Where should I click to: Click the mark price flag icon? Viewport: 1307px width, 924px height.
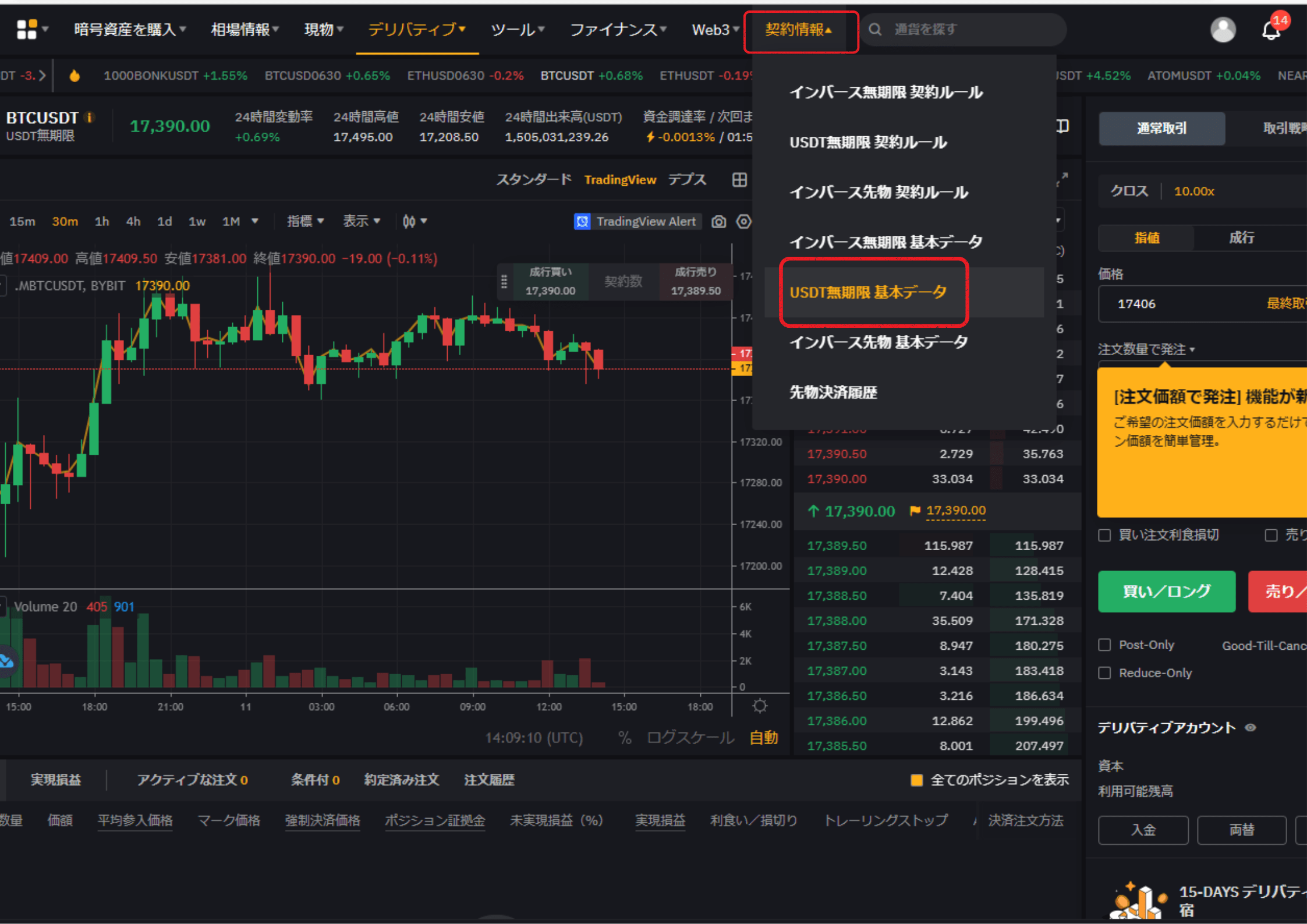click(x=915, y=511)
